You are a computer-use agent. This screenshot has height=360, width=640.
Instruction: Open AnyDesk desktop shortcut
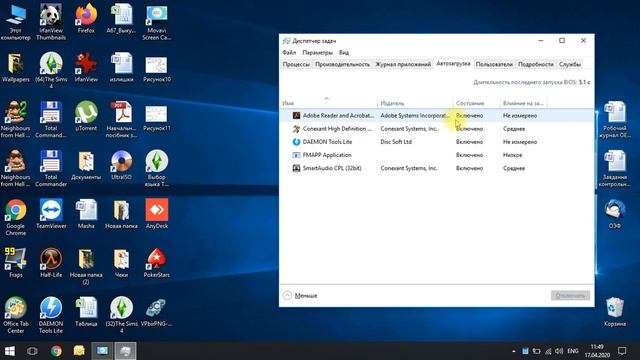click(156, 214)
